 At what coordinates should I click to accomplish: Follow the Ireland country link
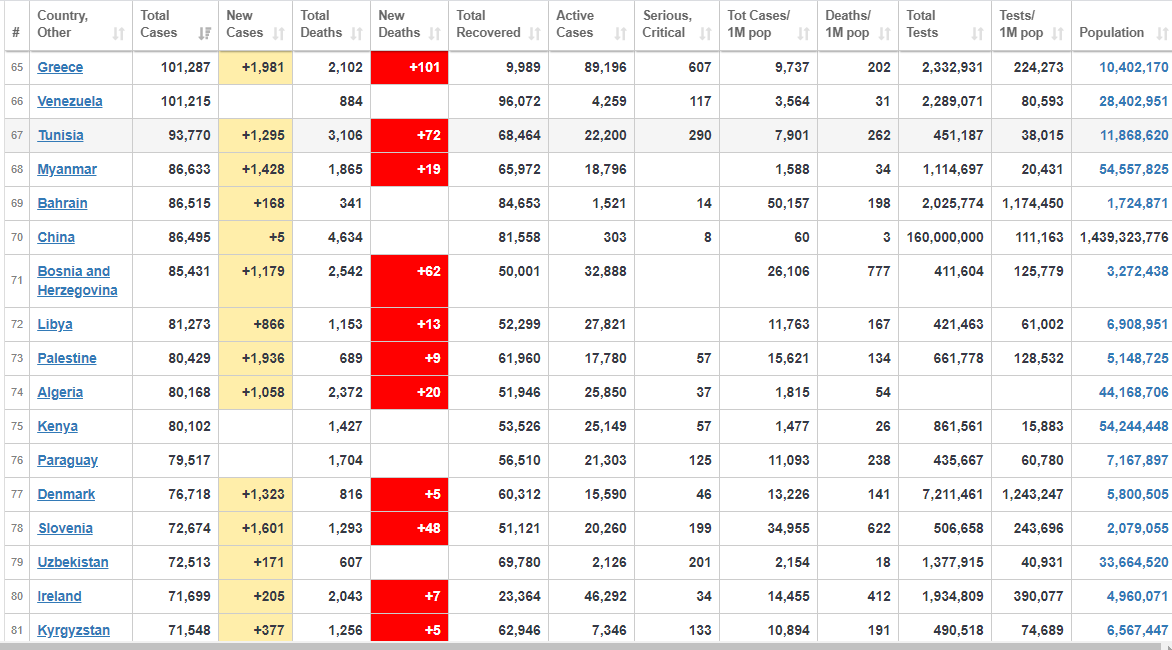[60, 596]
